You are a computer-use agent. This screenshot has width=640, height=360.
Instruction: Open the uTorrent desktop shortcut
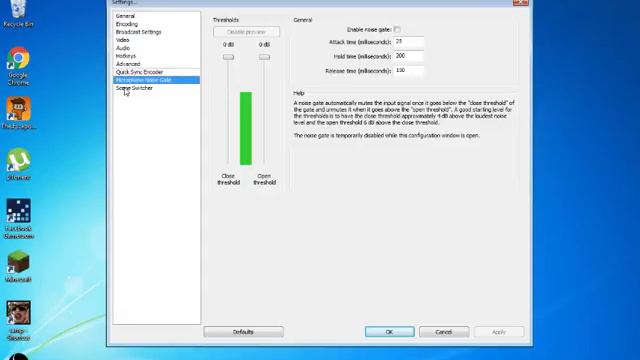pyautogui.click(x=18, y=164)
